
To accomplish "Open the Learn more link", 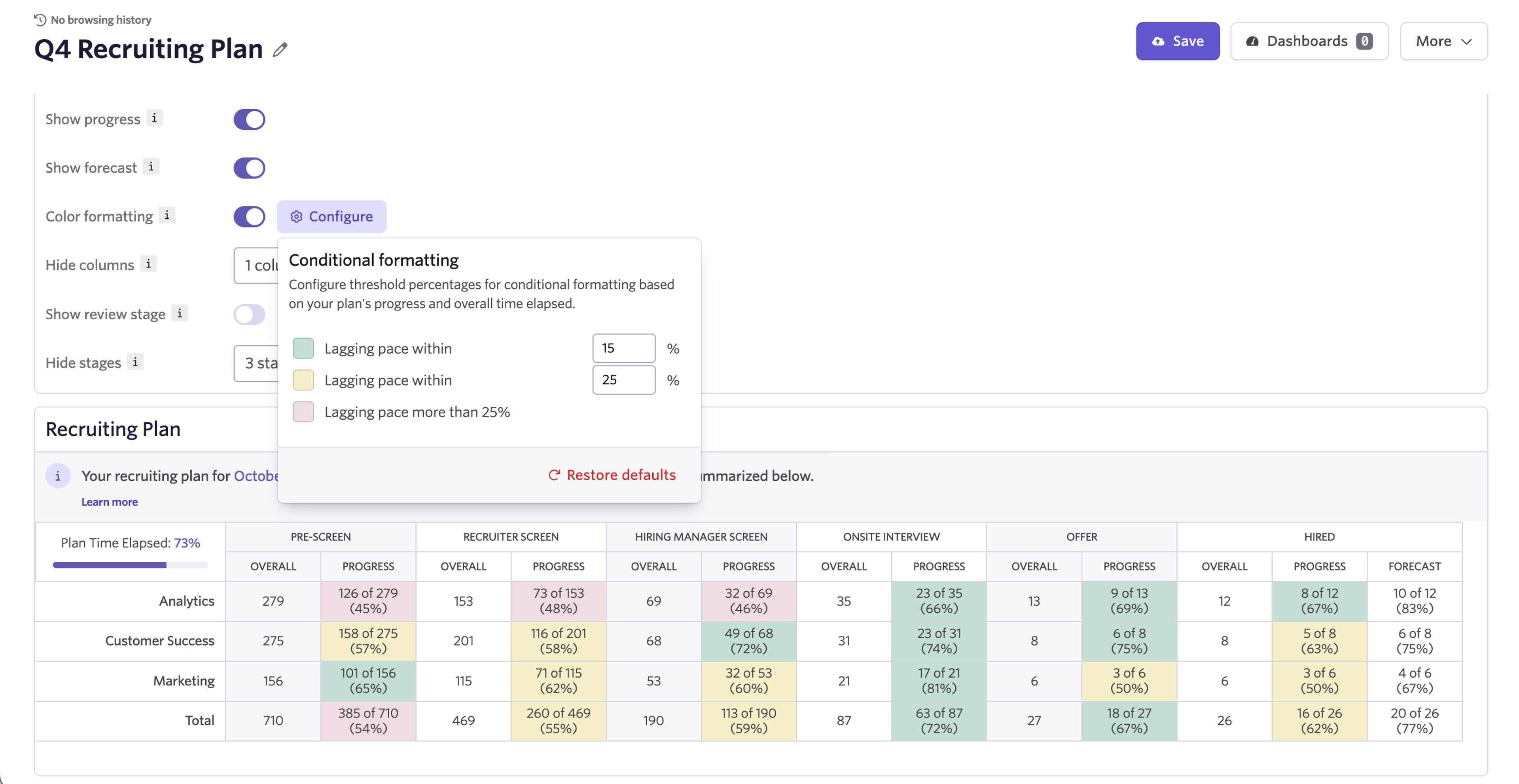I will pyautogui.click(x=109, y=502).
